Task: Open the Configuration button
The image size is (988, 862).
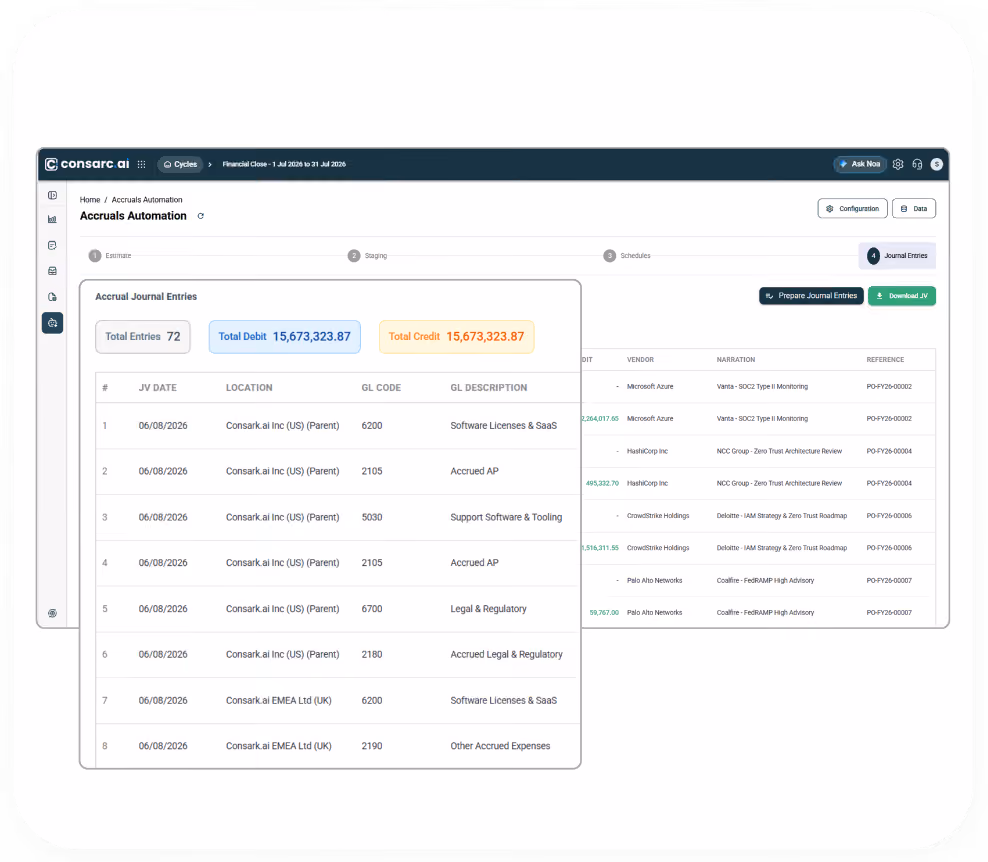Action: [853, 209]
